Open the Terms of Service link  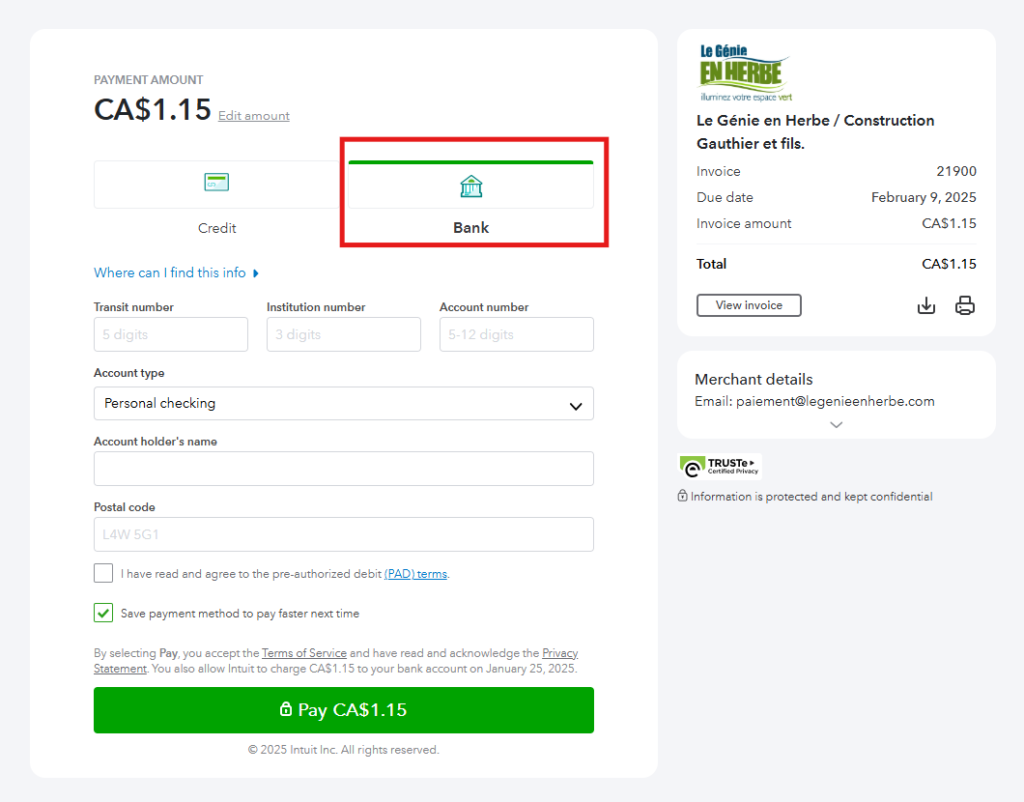(x=304, y=653)
